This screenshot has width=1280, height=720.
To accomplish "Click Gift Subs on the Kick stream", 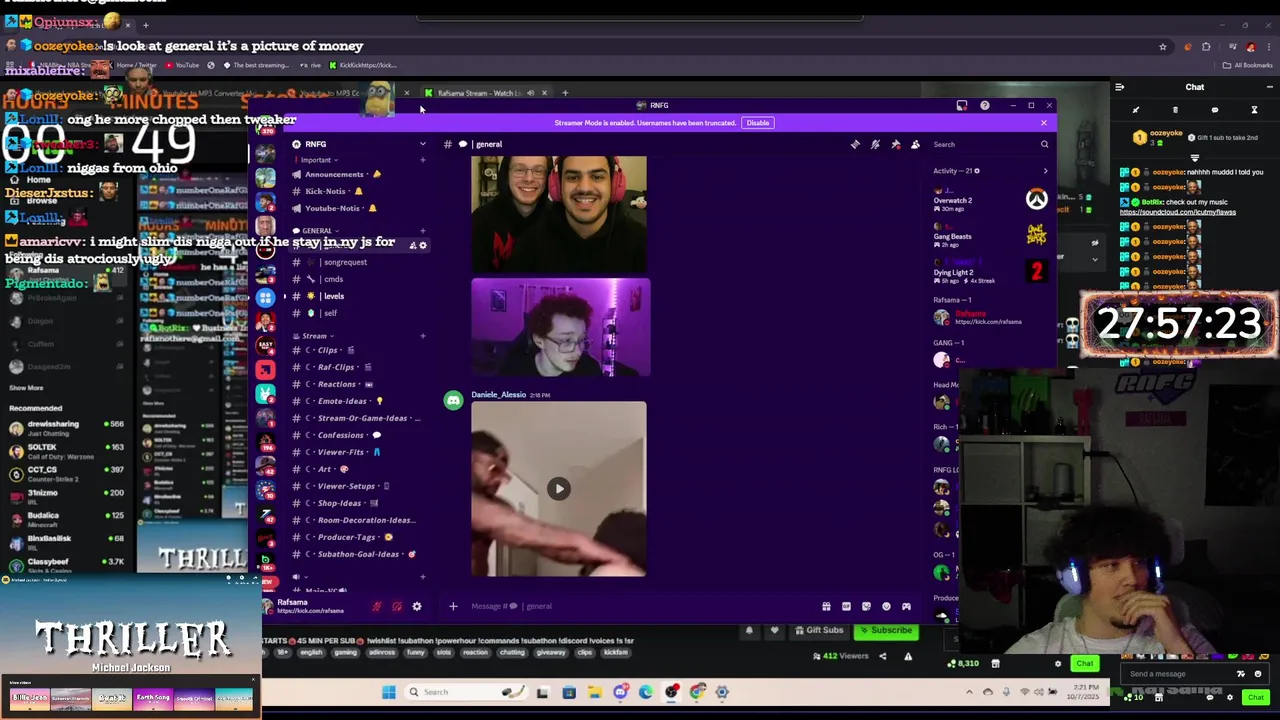I will [819, 631].
